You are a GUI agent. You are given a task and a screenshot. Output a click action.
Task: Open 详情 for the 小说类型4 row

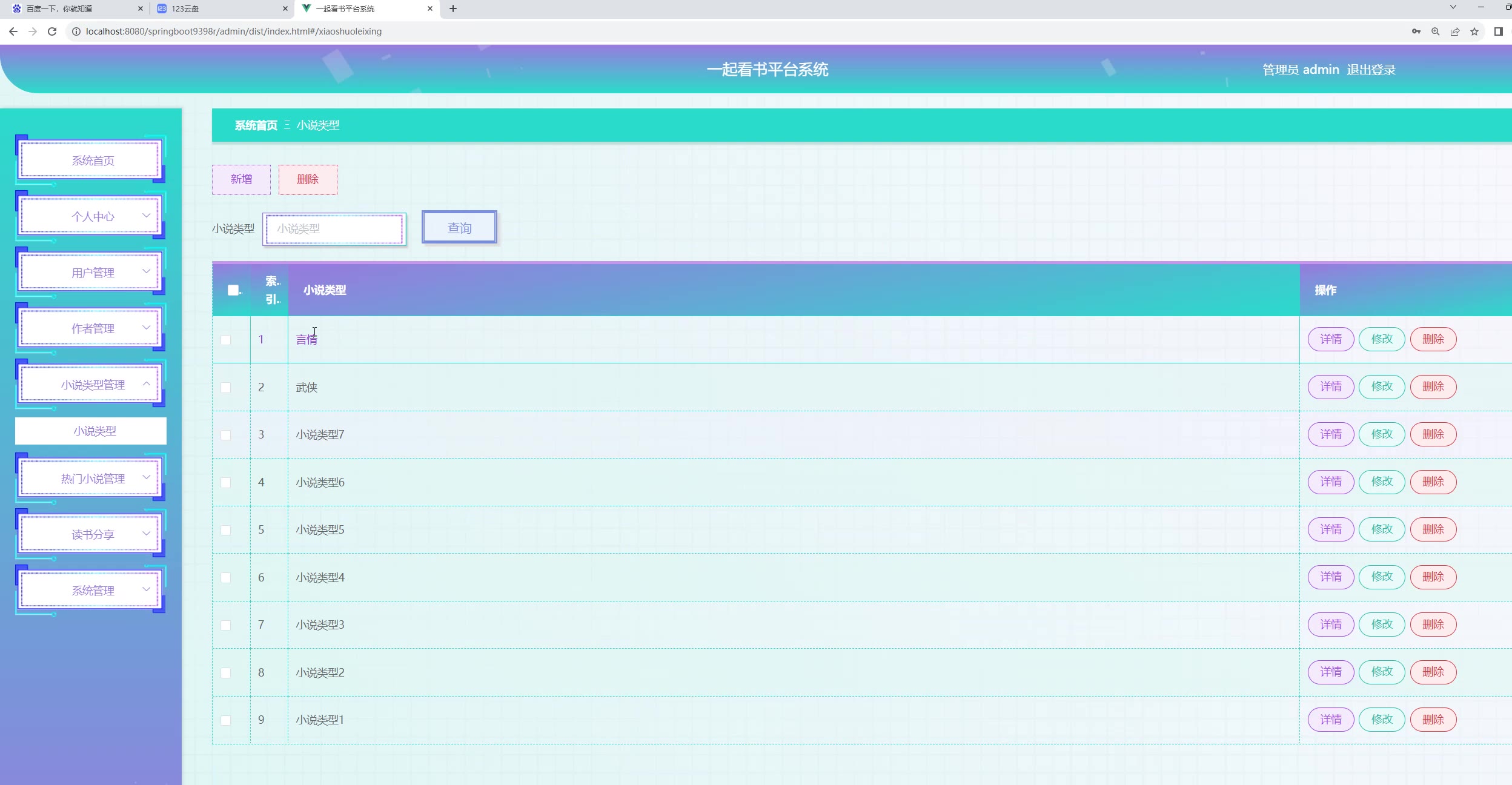[1331, 577]
